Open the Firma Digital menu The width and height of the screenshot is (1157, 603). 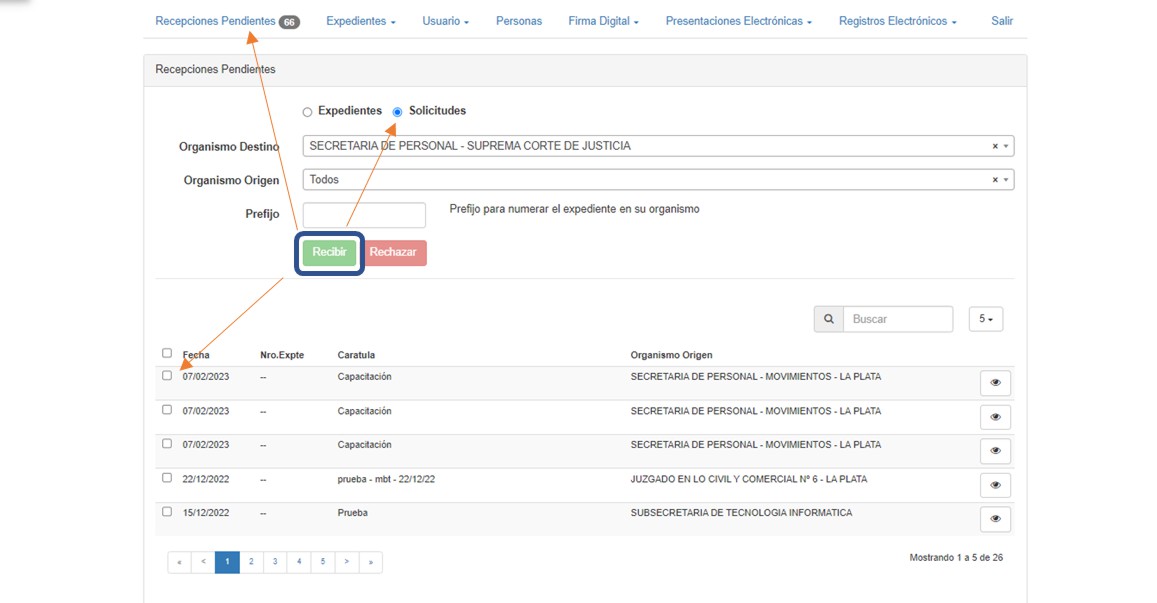coord(603,21)
